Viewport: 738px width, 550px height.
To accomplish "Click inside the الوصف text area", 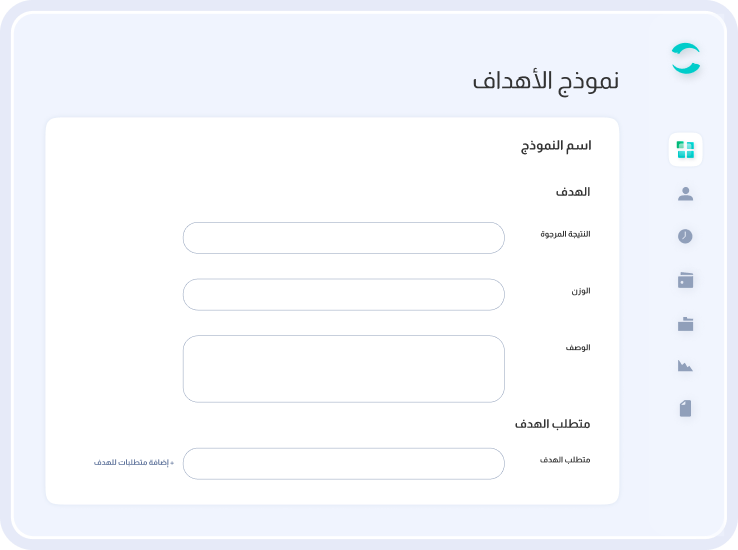I will click(x=344, y=369).
